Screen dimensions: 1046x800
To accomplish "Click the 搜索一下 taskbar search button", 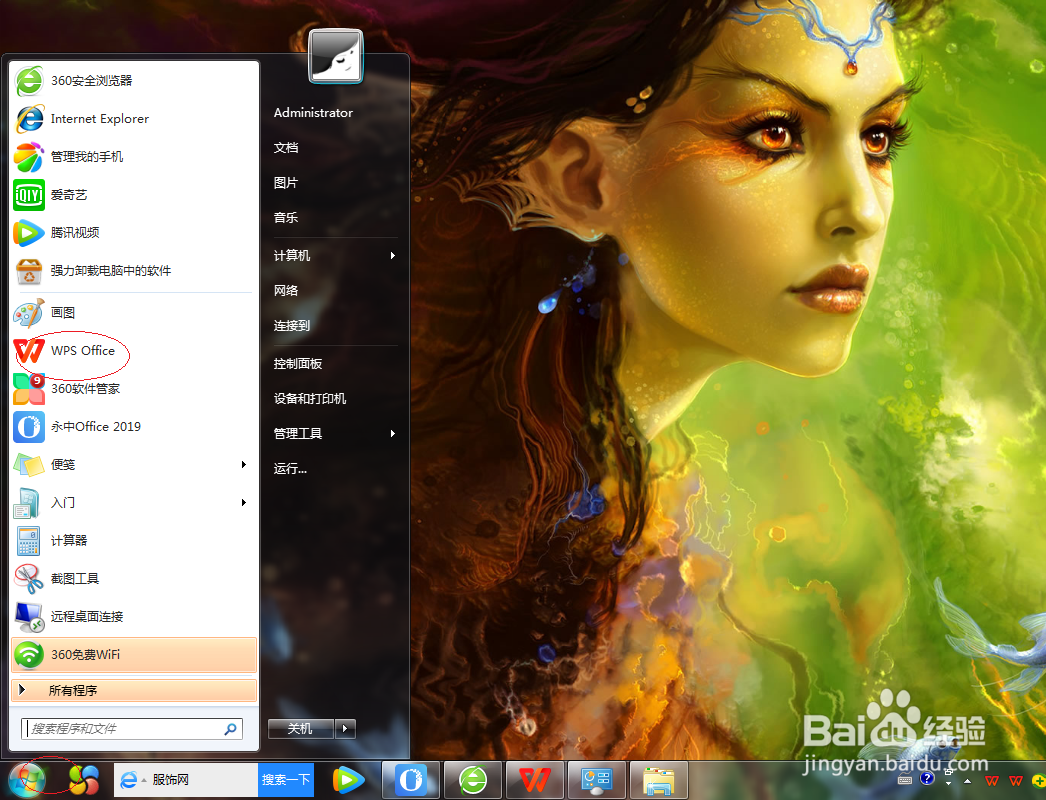I will coord(286,780).
